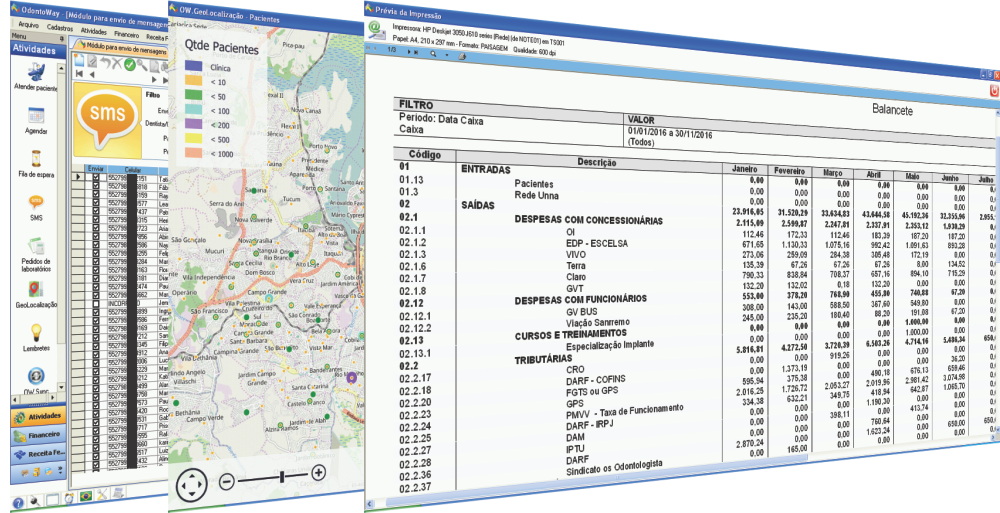1000x513 pixels.
Task: Uncheck Enviar box on row ending 1577
Action: coord(96,202)
